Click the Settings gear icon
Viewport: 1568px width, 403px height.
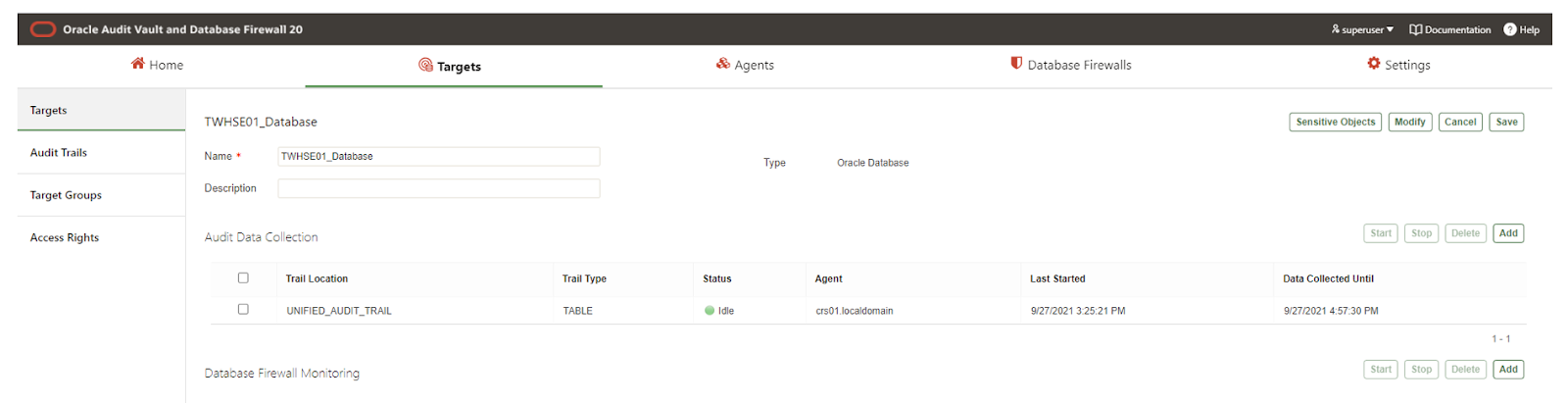pyautogui.click(x=1374, y=64)
